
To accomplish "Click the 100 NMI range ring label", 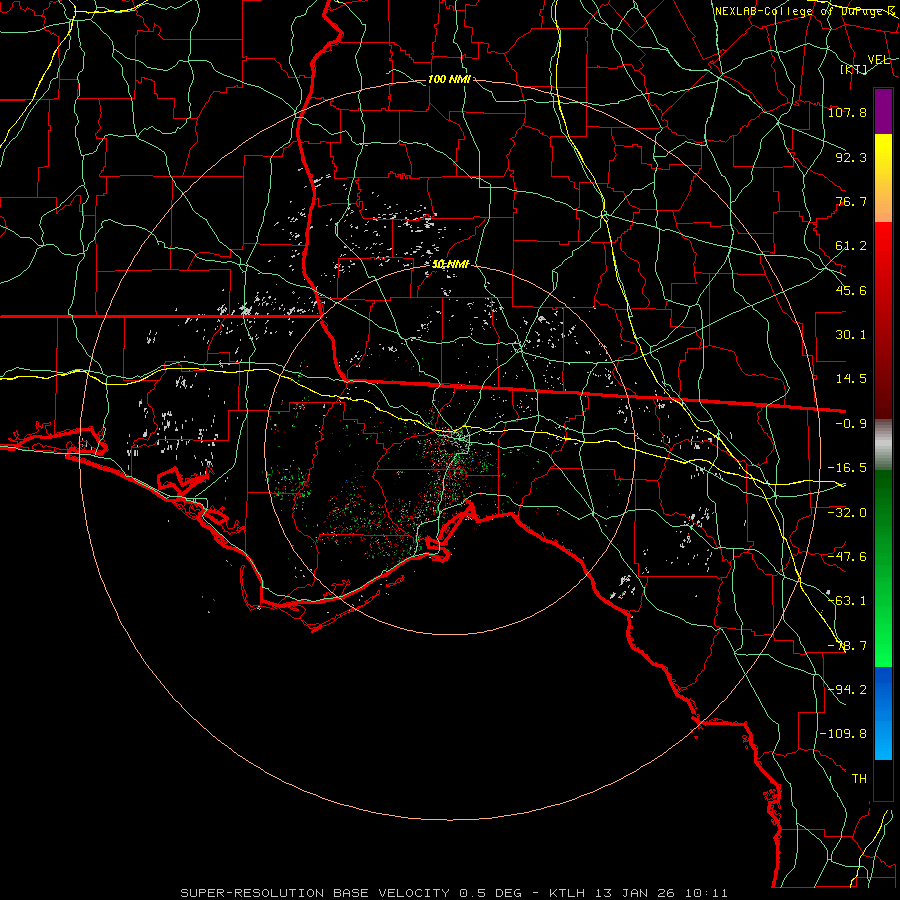I will (449, 79).
